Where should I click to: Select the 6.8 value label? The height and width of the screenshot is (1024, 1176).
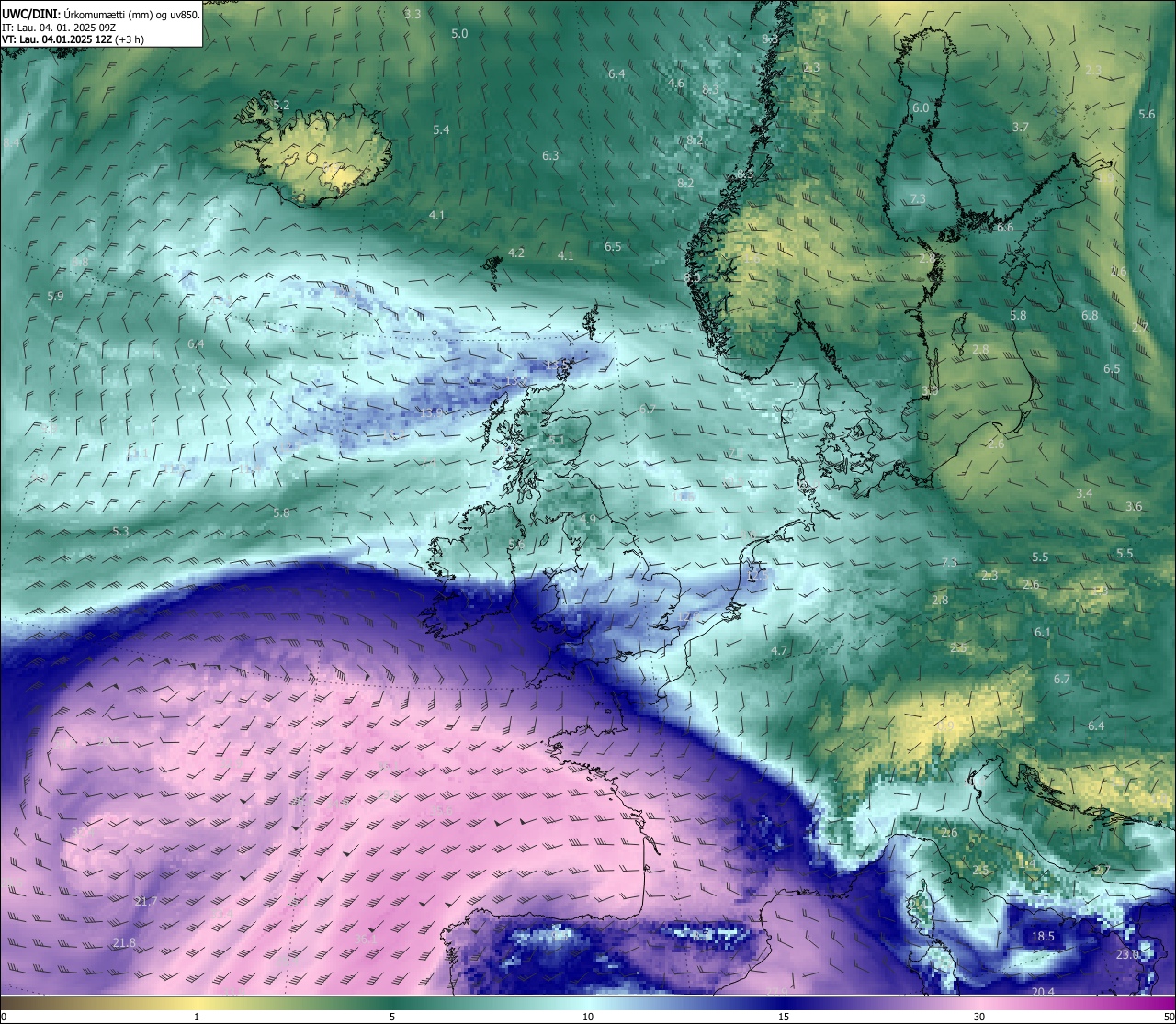tap(1090, 316)
